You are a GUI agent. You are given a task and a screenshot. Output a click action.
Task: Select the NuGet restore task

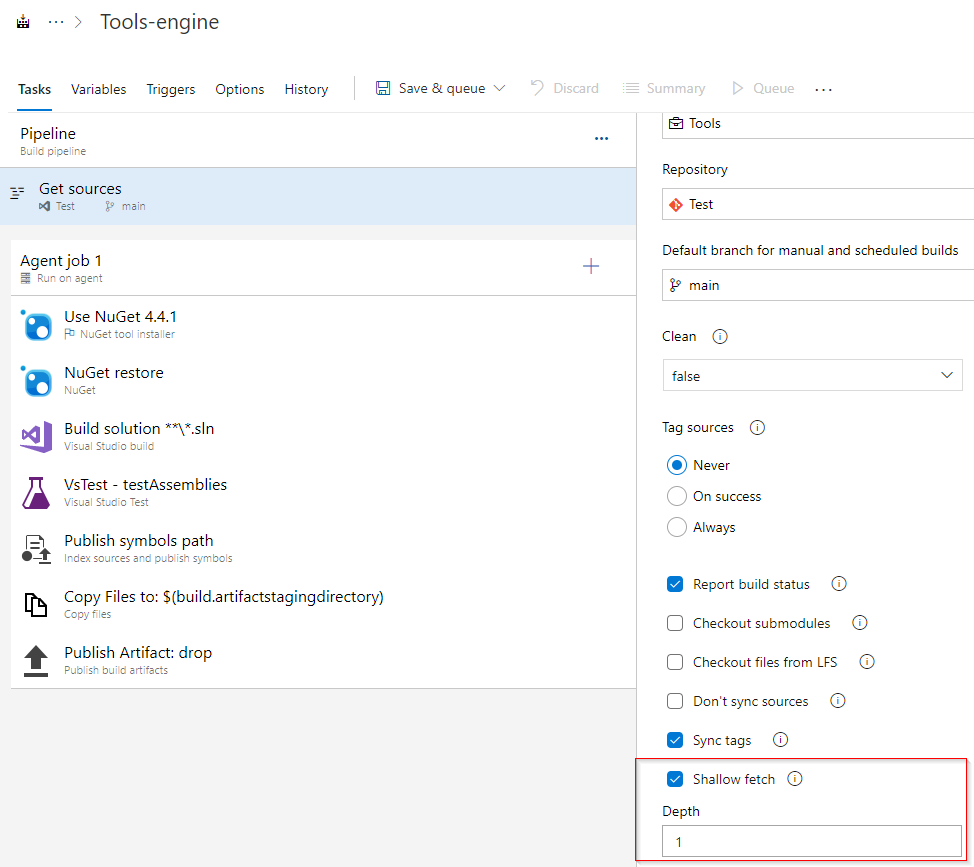[323, 380]
